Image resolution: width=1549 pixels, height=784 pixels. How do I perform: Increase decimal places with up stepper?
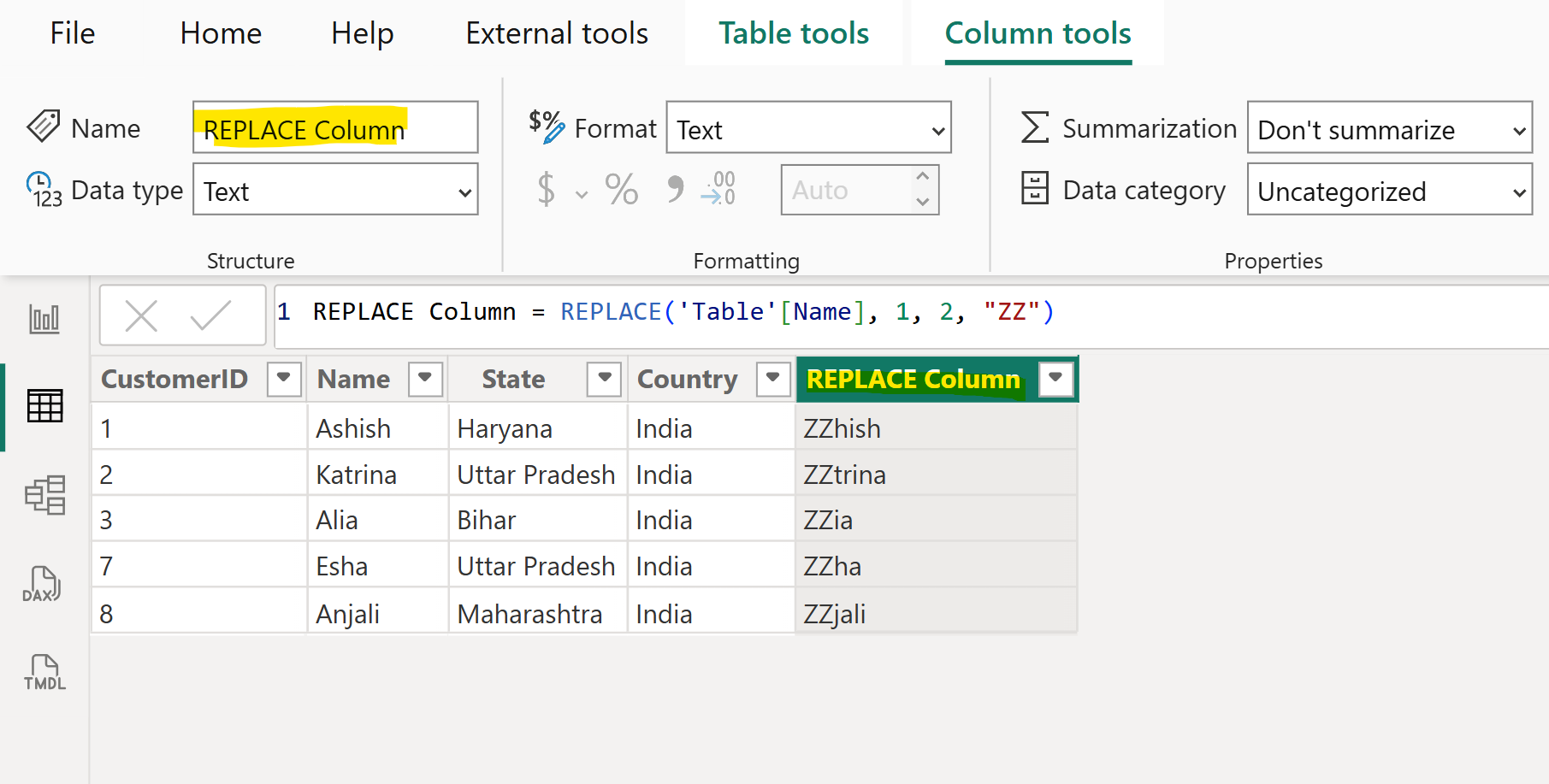click(x=922, y=177)
